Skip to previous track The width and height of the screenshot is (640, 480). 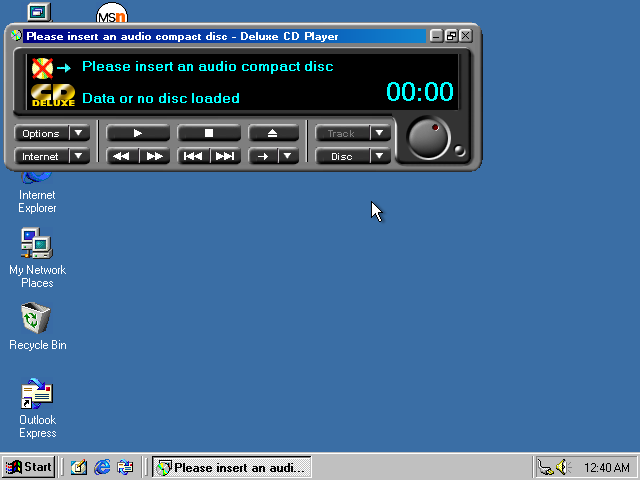pyautogui.click(x=193, y=156)
